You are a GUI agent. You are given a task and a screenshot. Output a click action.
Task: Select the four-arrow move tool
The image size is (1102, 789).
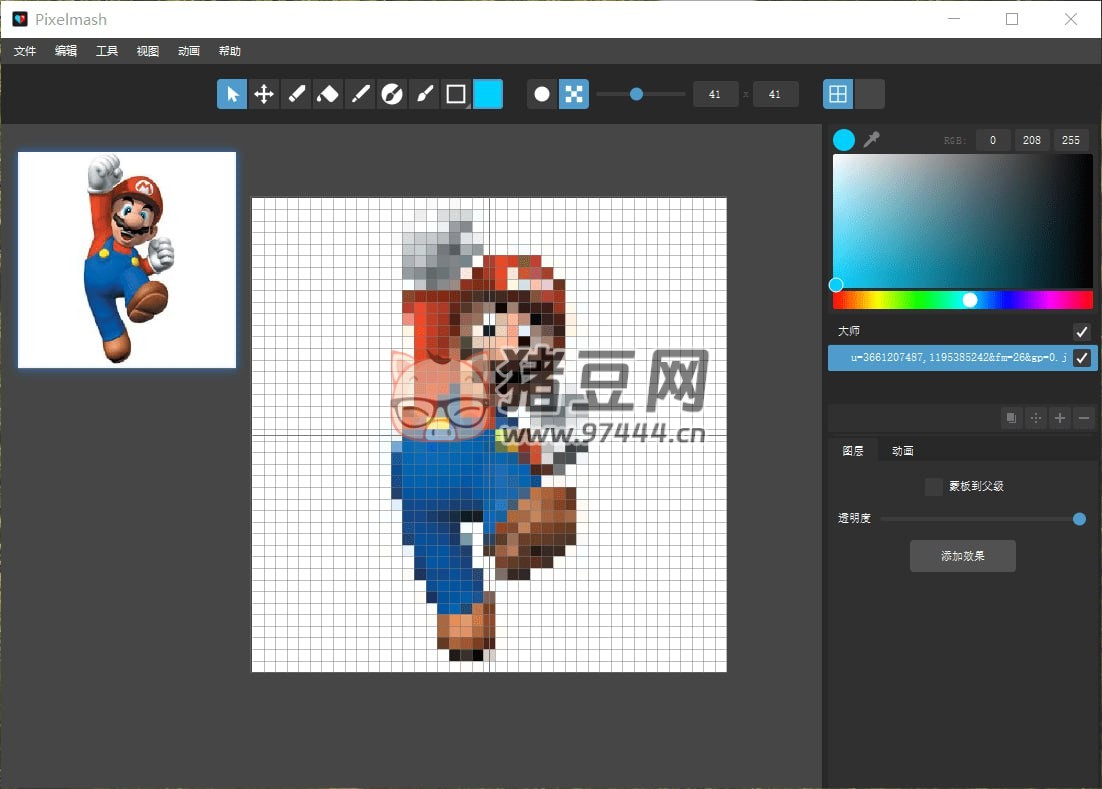(264, 94)
